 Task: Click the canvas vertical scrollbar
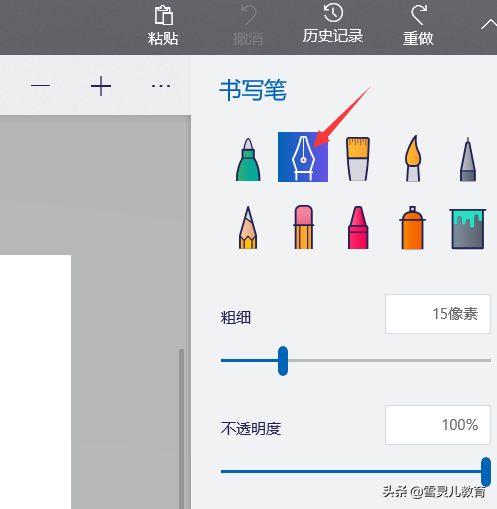(x=181, y=429)
